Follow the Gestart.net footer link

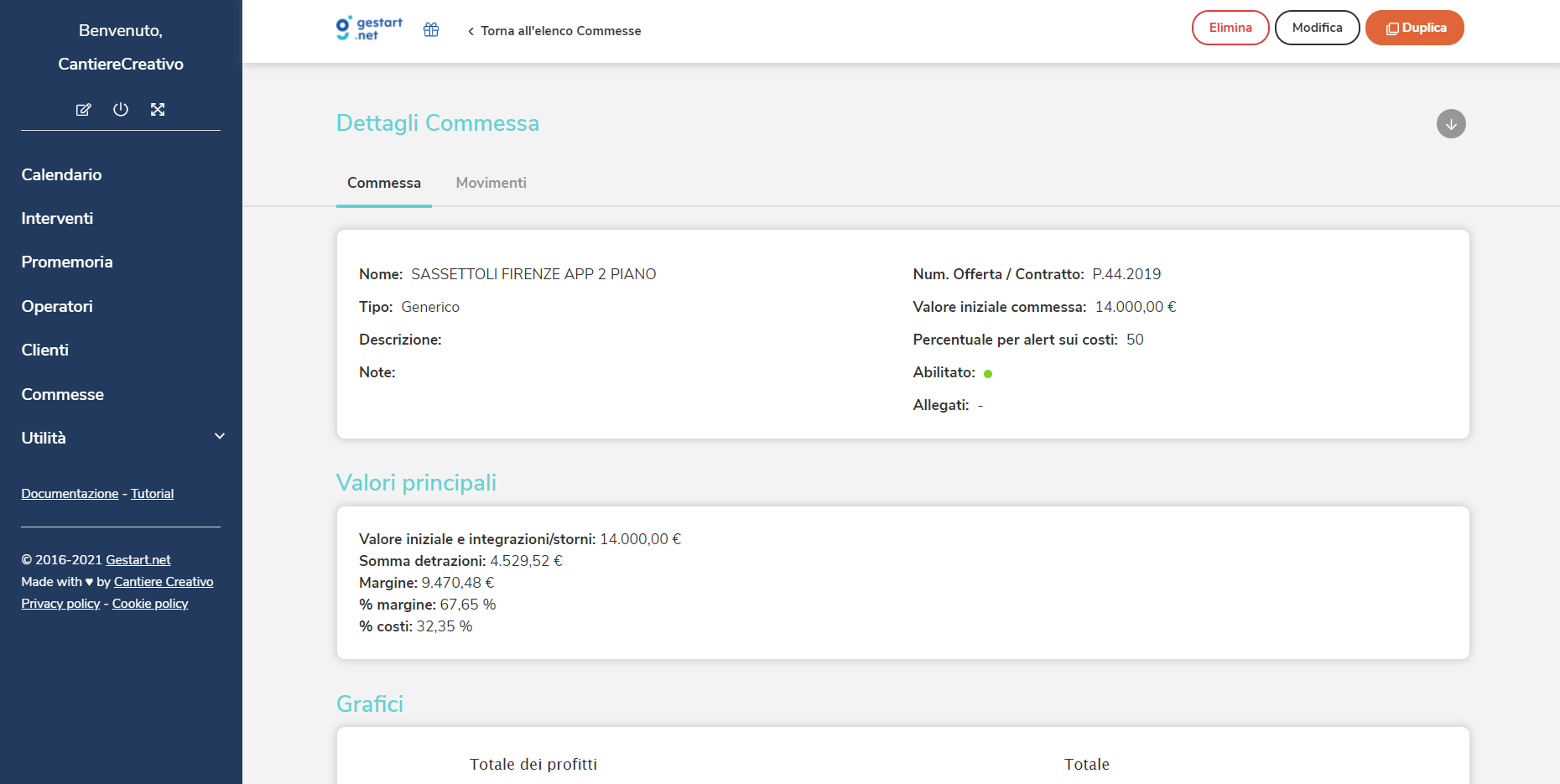138,560
